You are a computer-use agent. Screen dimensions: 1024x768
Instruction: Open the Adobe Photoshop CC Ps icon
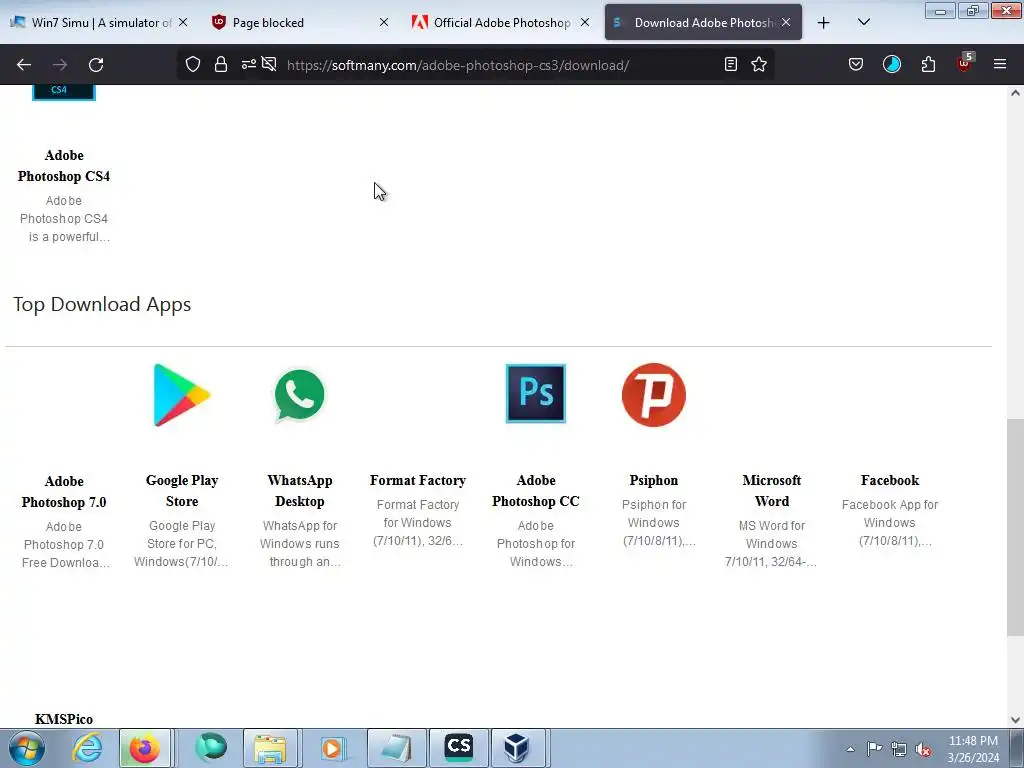(536, 393)
